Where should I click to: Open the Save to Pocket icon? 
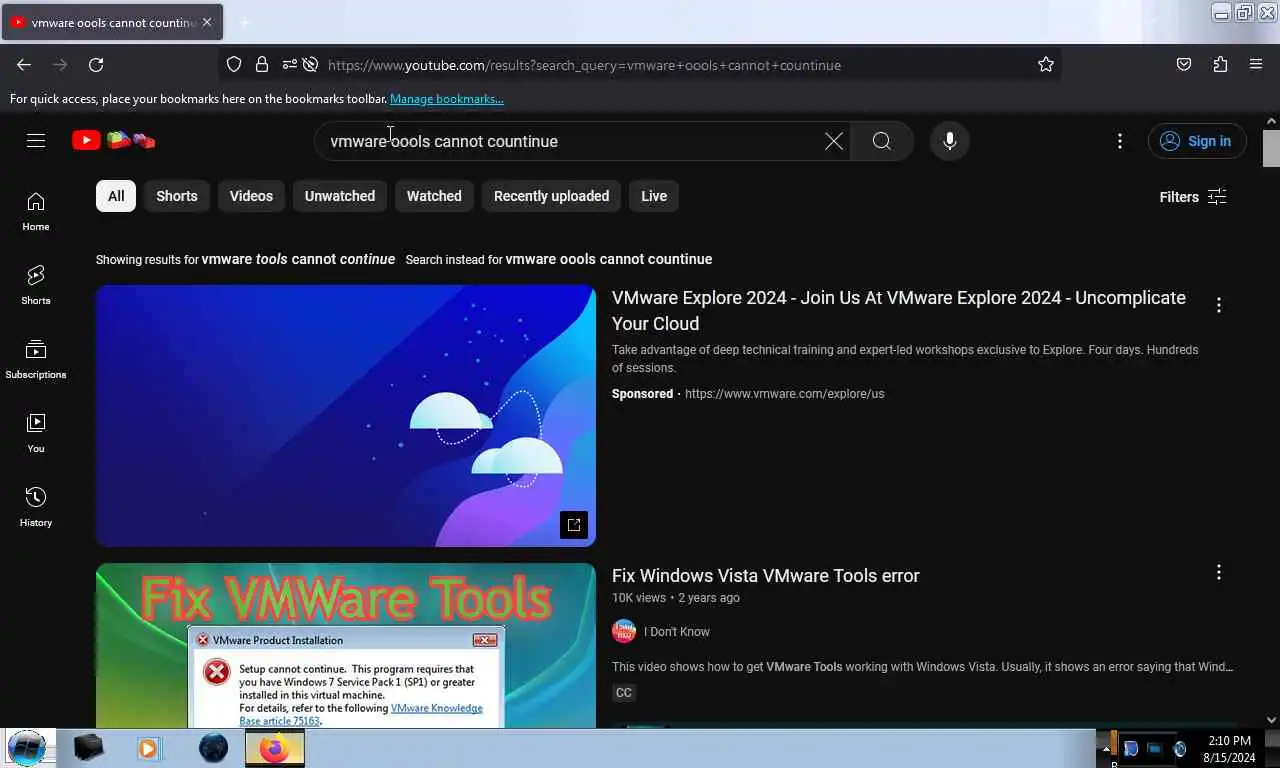[1184, 65]
